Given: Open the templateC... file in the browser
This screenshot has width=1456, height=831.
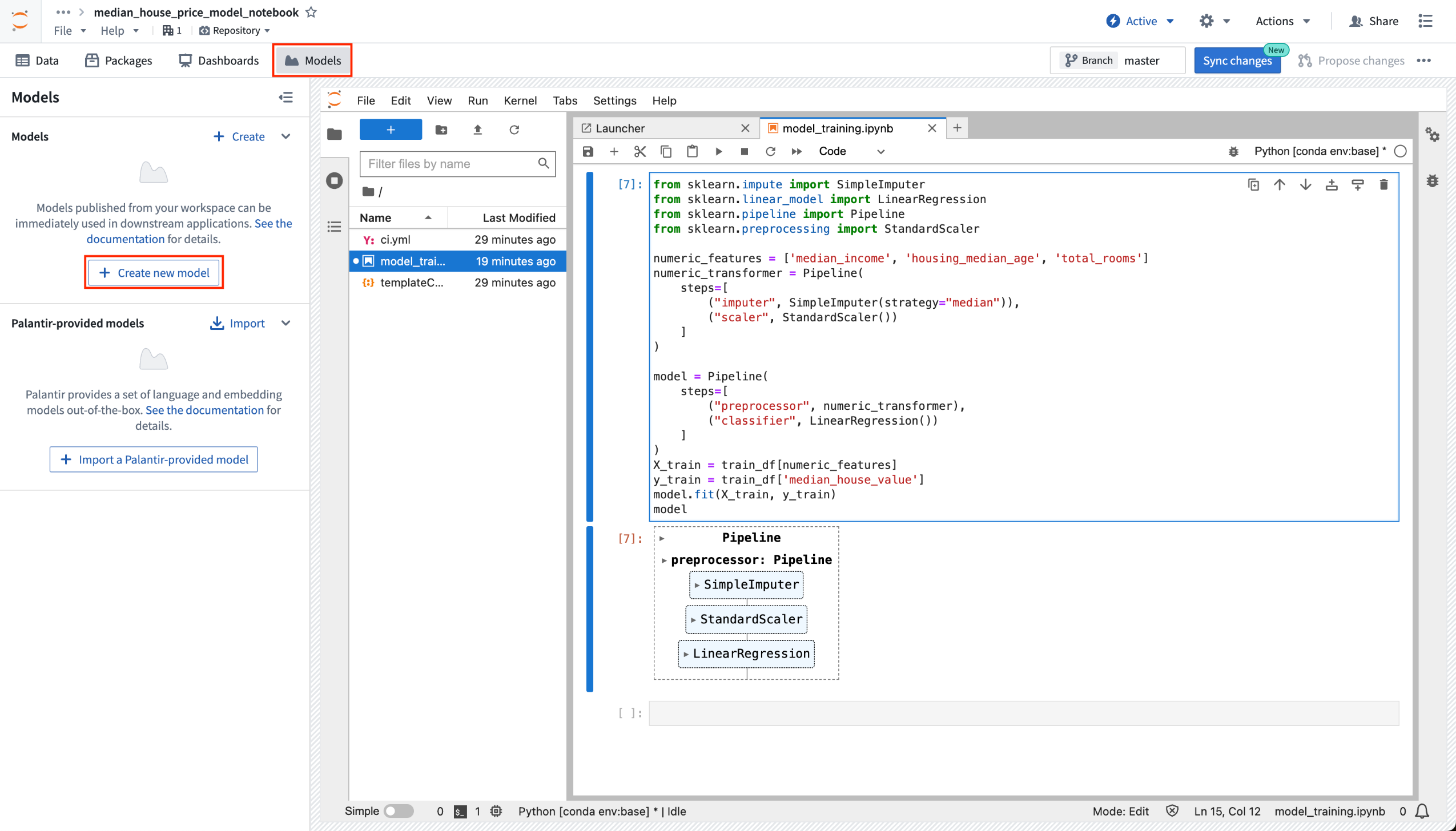Looking at the screenshot, I should 457,283.
